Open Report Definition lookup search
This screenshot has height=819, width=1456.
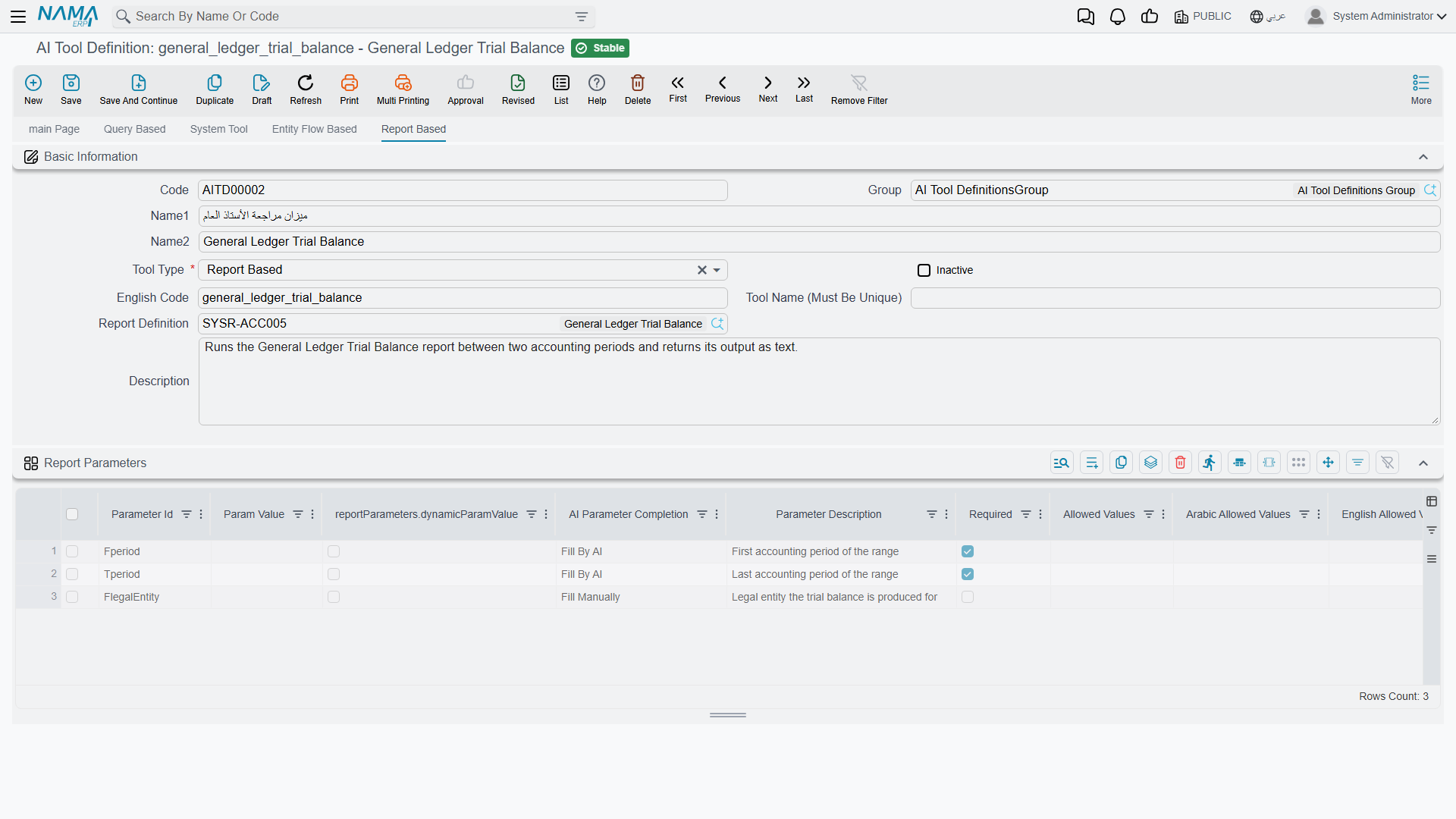(x=717, y=324)
